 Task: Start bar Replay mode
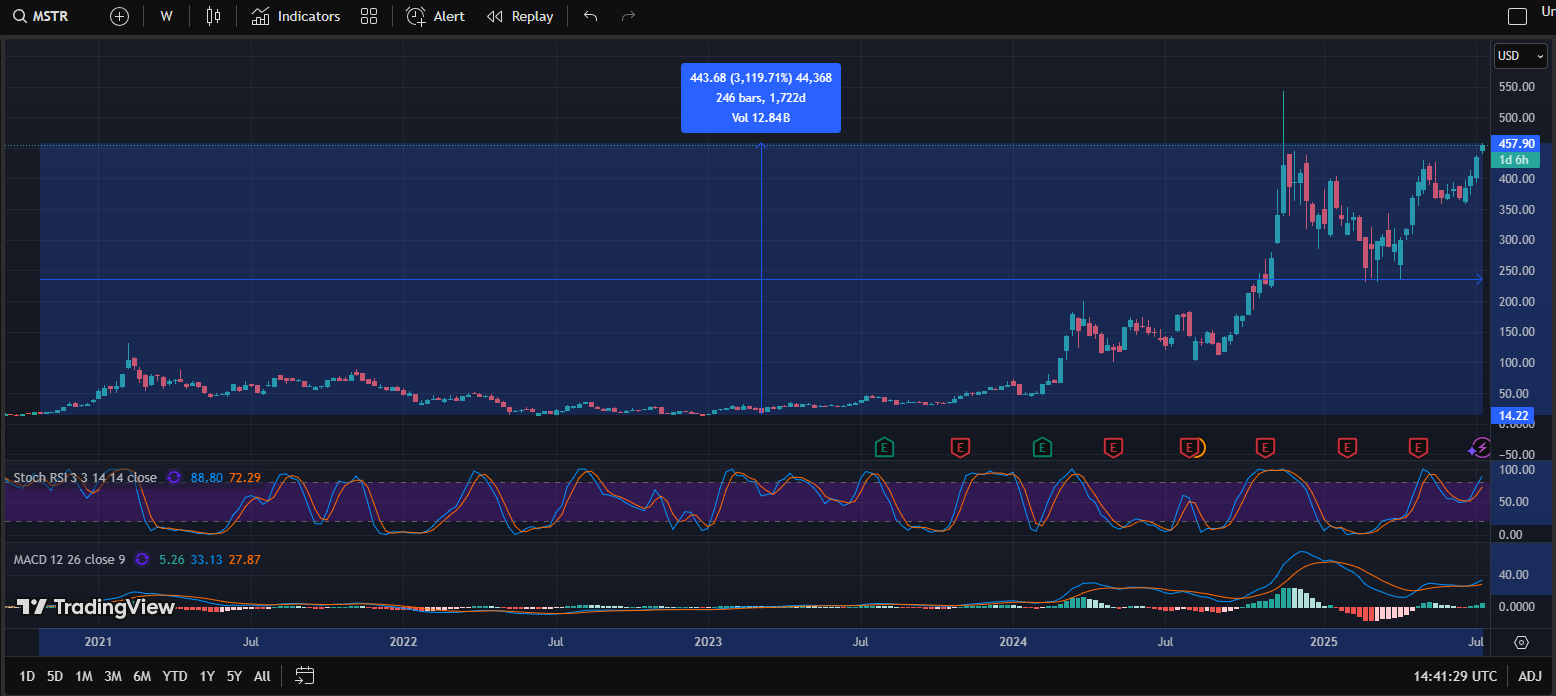[x=520, y=16]
